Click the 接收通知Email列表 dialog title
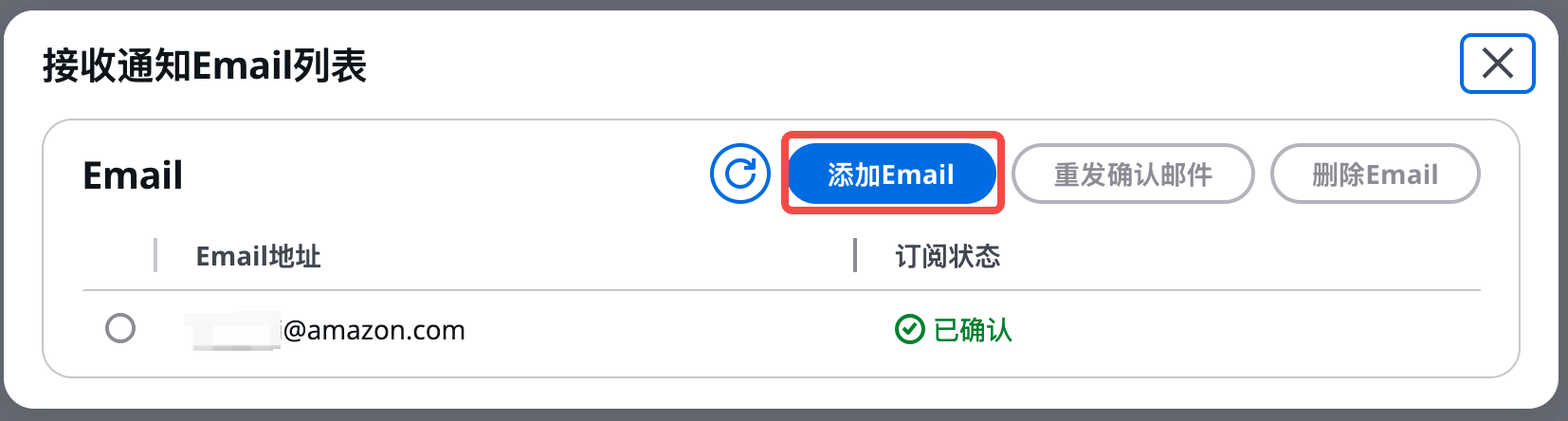Screen dimensions: 1568x421 [x=204, y=65]
